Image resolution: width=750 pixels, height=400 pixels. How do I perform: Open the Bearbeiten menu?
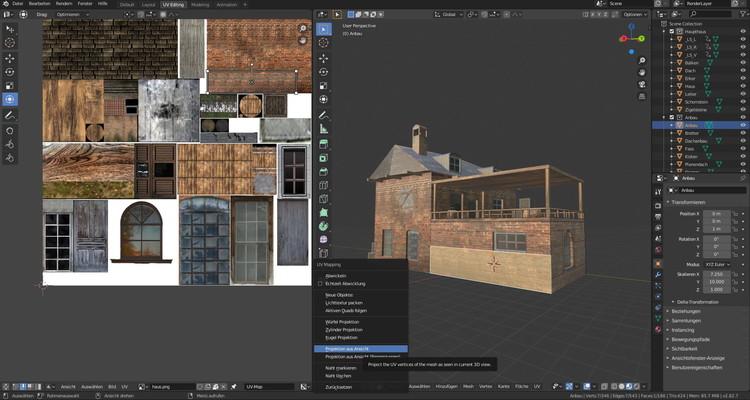click(39, 4)
